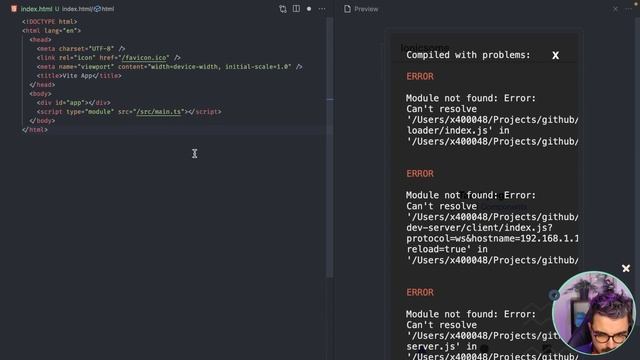Close the Preview tab
This screenshot has width=640, height=360.
click(615, 9)
